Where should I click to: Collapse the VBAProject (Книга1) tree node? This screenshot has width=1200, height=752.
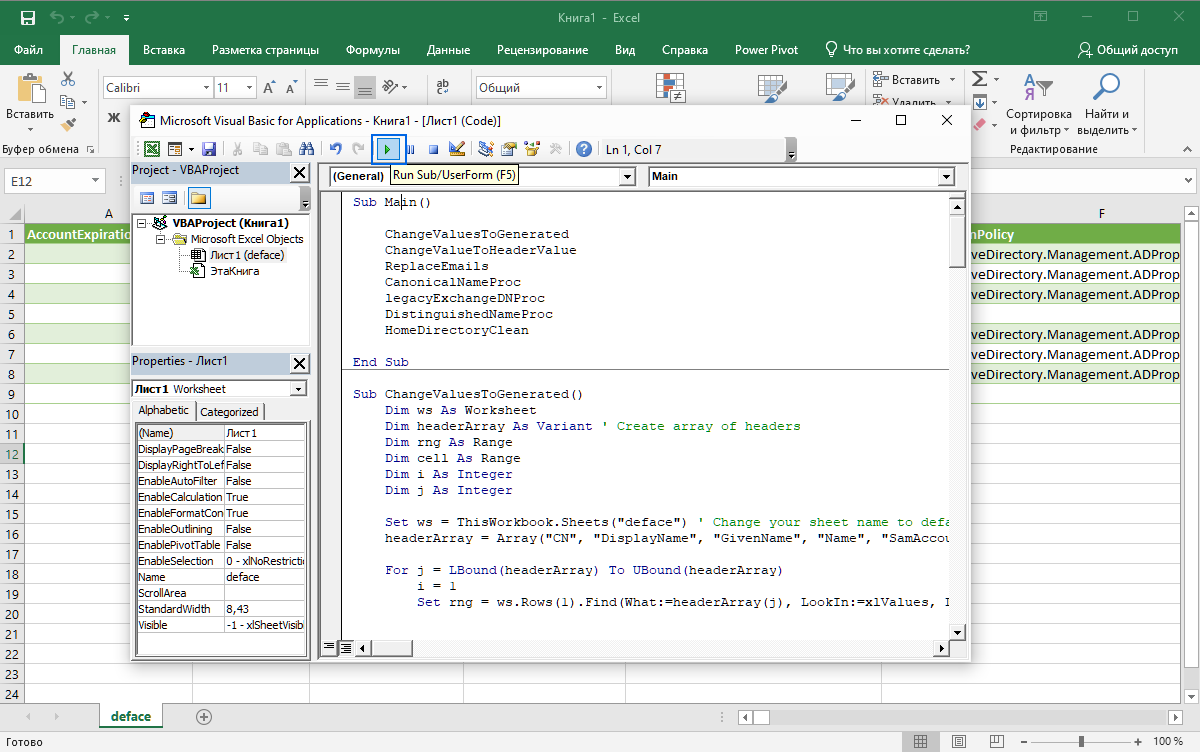click(x=142, y=223)
